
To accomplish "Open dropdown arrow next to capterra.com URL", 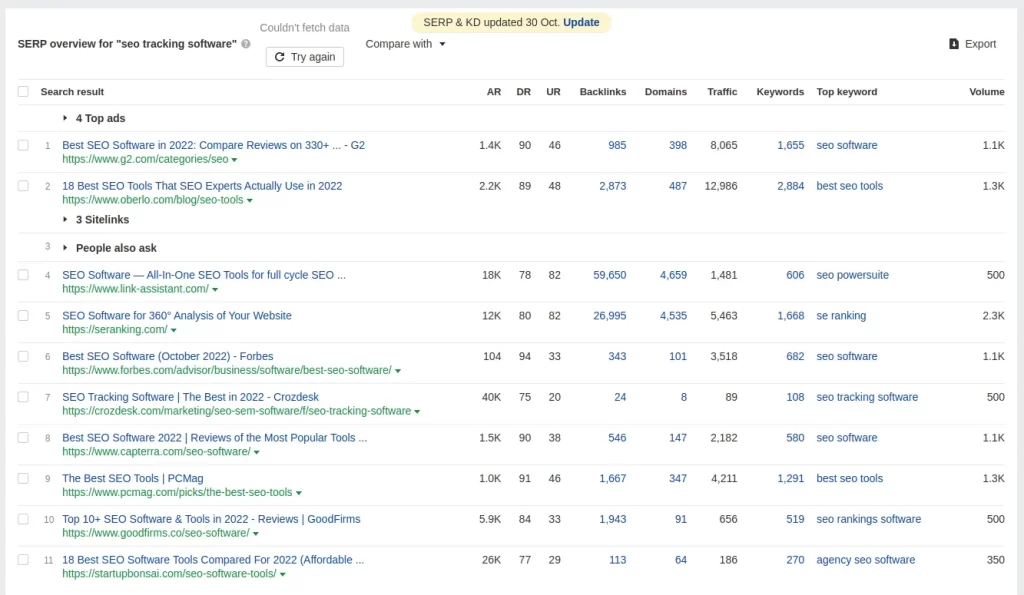I will (257, 453).
